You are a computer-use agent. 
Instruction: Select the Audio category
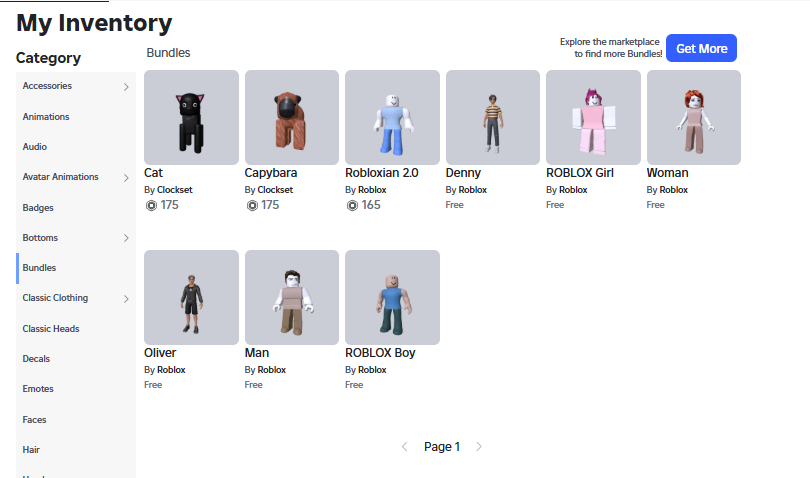(x=76, y=147)
